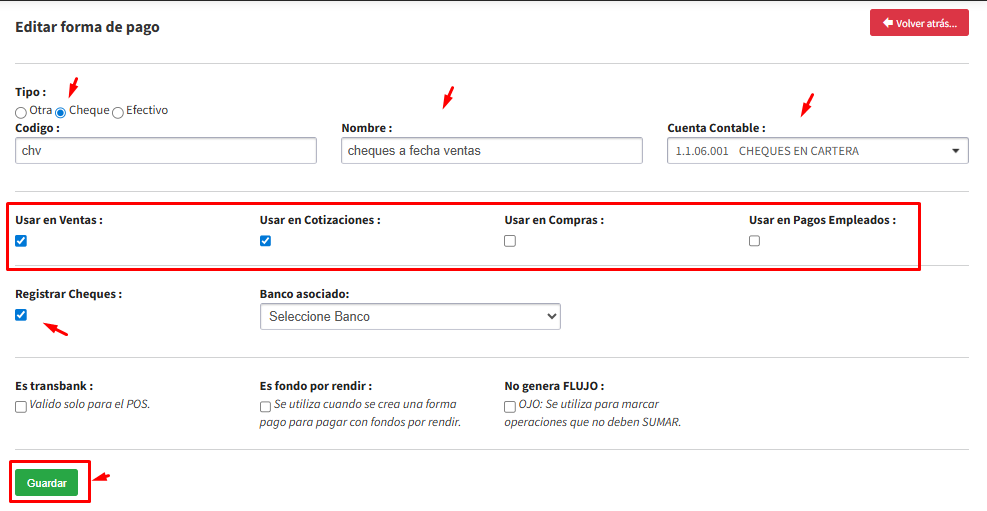Toggle the Usar en Cotizaciones checkbox
Viewport: 987px width, 511px height.
click(x=265, y=241)
